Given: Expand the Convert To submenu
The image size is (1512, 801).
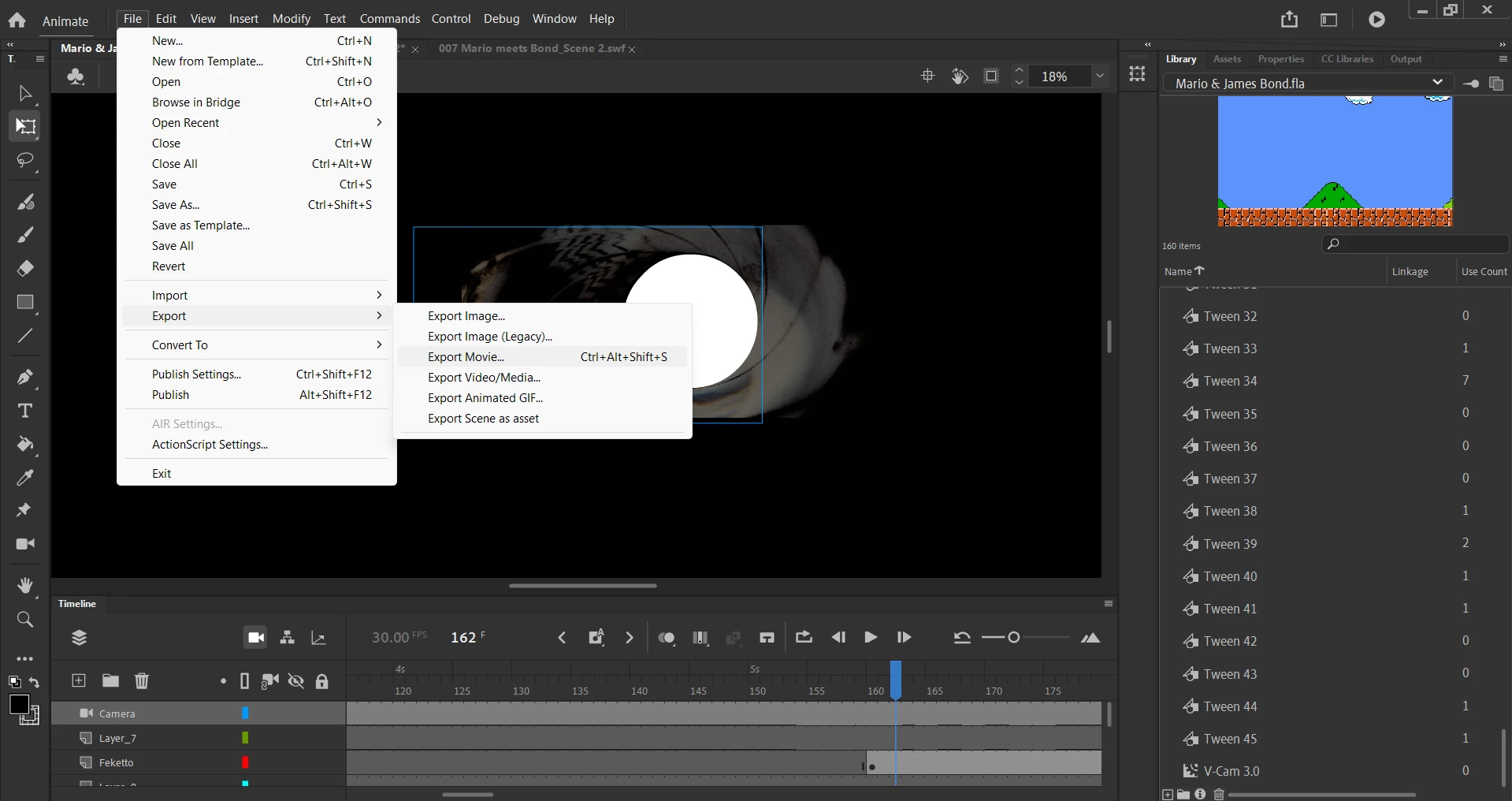Looking at the screenshot, I should (x=380, y=345).
